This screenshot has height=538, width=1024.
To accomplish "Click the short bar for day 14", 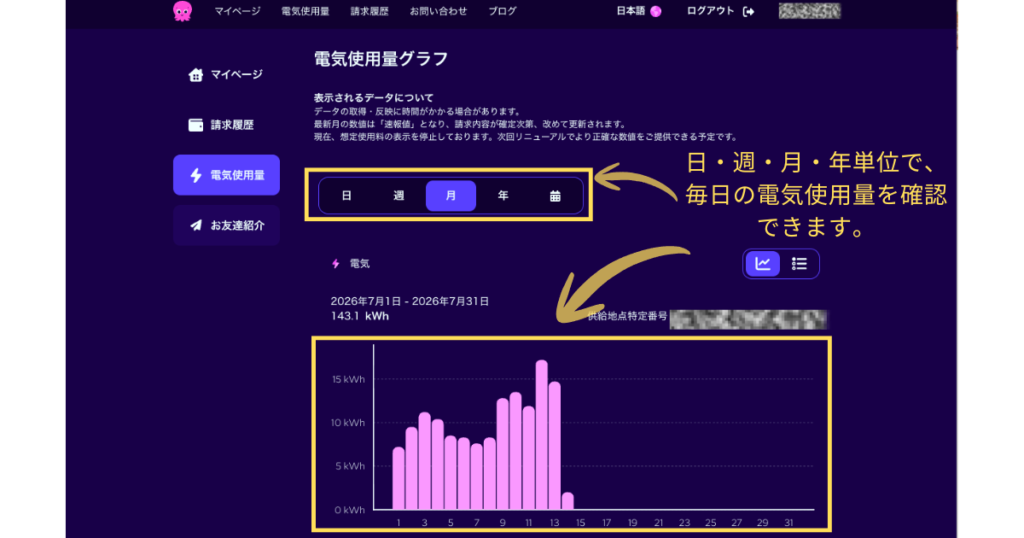I will 568,501.
